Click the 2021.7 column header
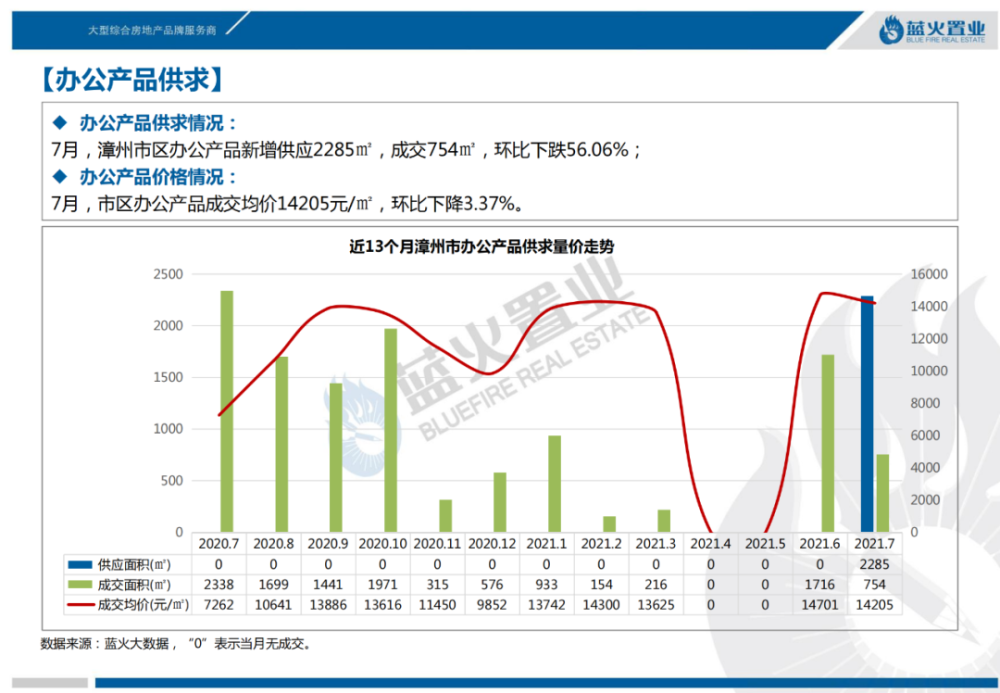The width and height of the screenshot is (1000, 693). [x=874, y=544]
